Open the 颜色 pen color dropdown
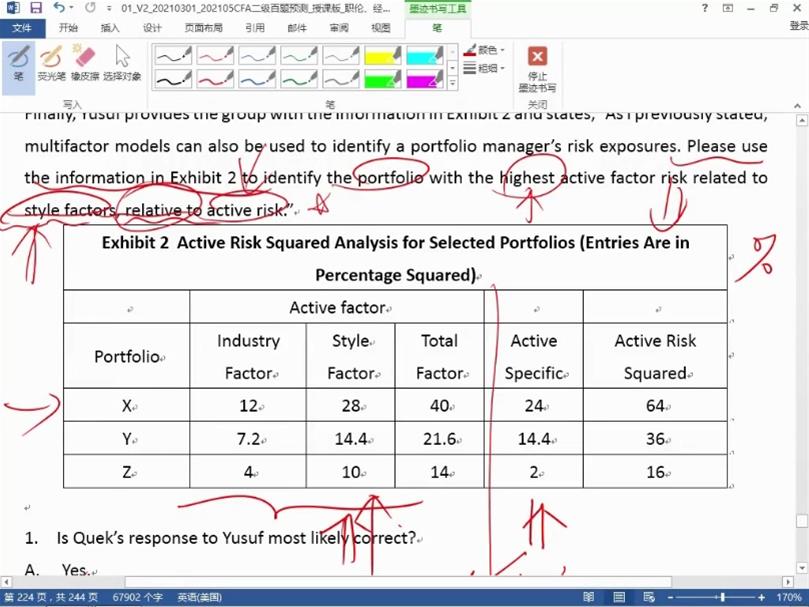The image size is (809, 607). 484,50
